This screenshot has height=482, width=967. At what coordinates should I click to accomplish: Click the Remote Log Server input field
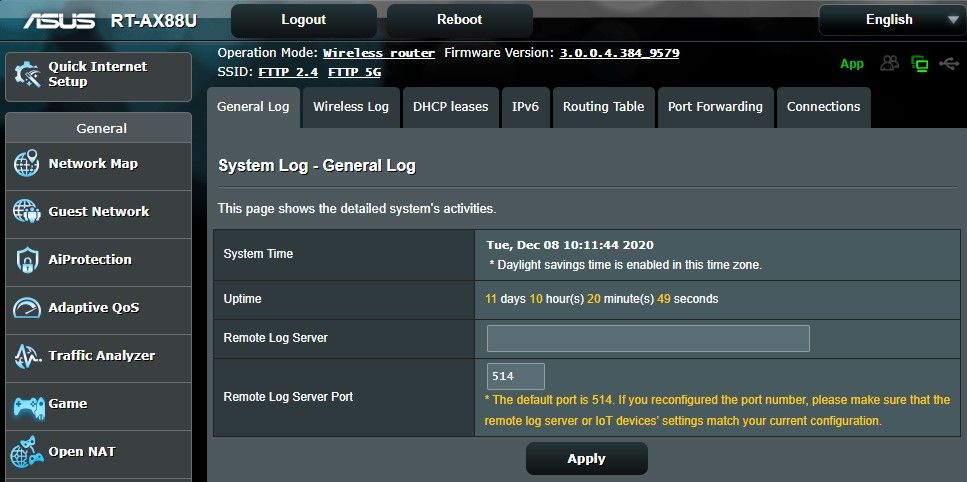click(x=648, y=338)
